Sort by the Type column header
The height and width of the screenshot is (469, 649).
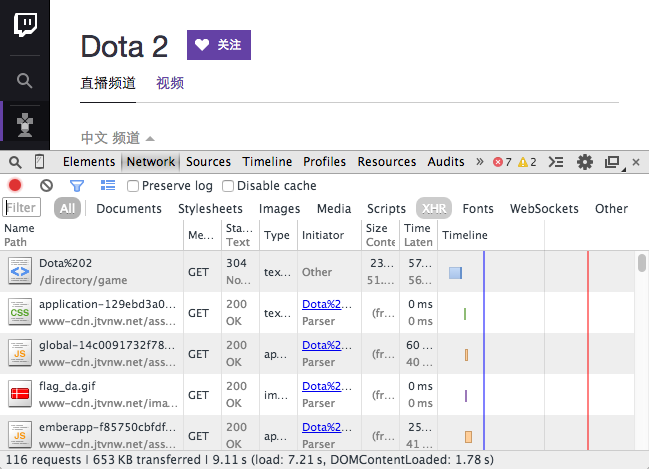pos(279,235)
